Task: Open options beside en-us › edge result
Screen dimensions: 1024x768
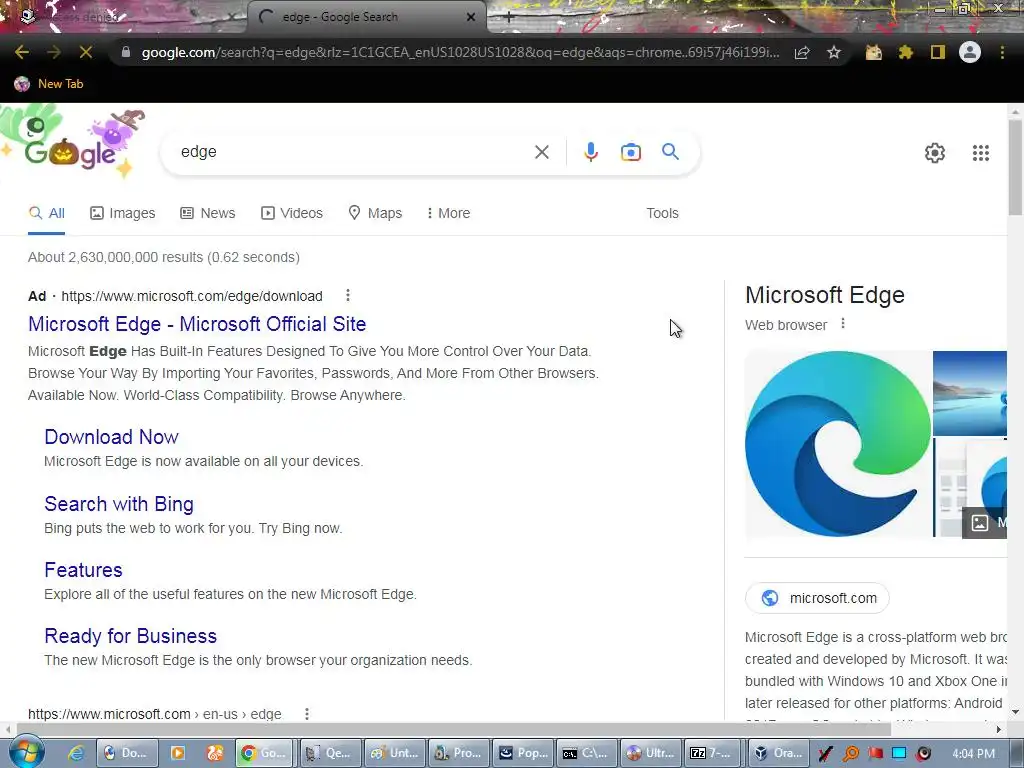Action: (x=307, y=714)
